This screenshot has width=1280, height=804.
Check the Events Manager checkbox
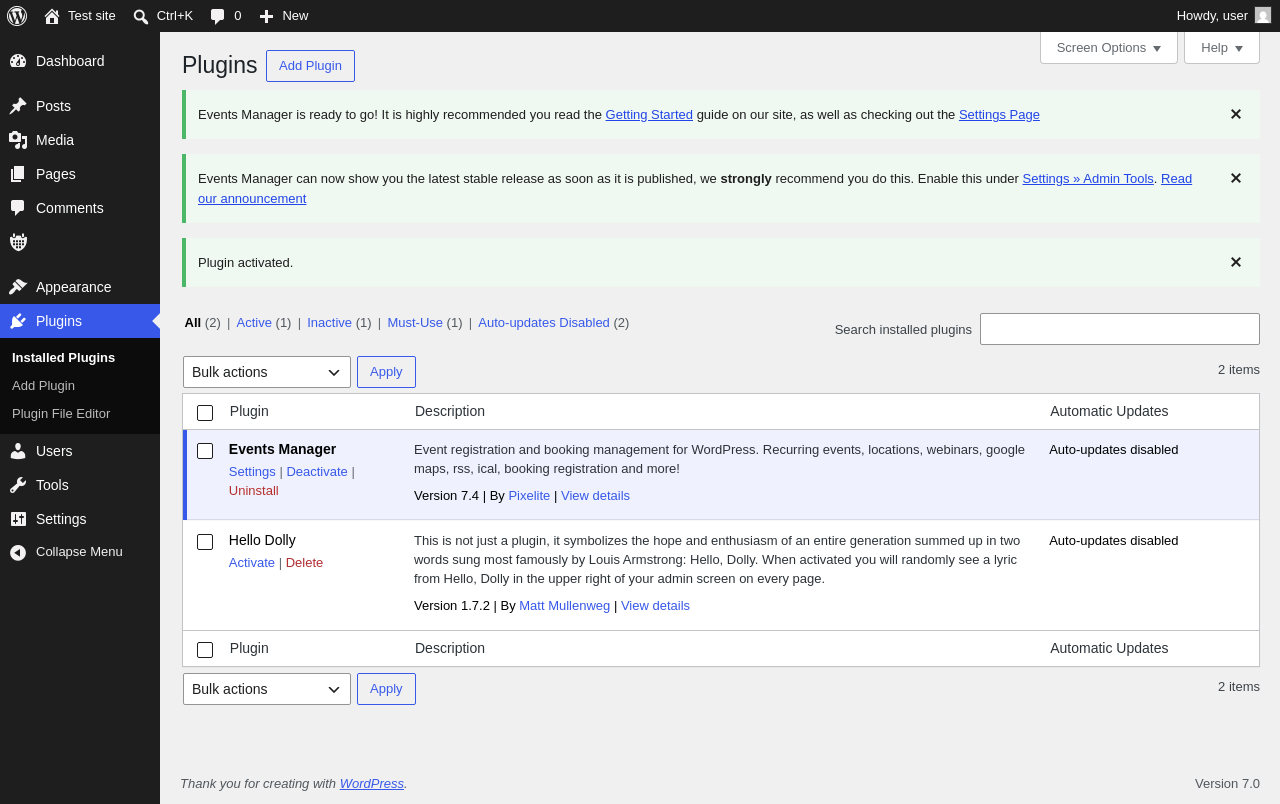coord(205,451)
